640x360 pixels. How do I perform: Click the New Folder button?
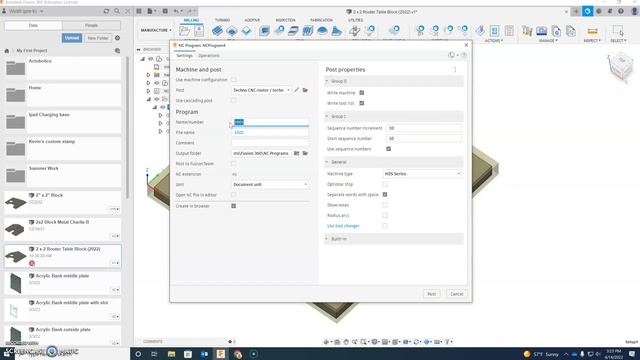pyautogui.click(x=98, y=38)
